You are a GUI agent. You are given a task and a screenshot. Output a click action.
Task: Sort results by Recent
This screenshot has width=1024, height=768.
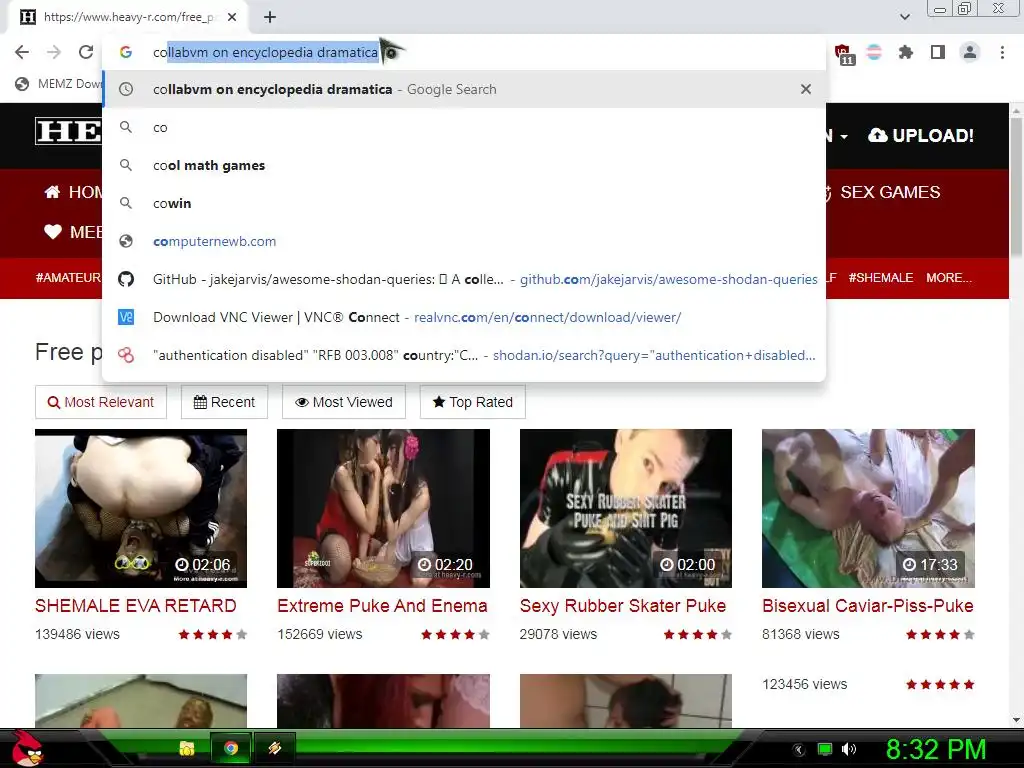click(x=224, y=402)
